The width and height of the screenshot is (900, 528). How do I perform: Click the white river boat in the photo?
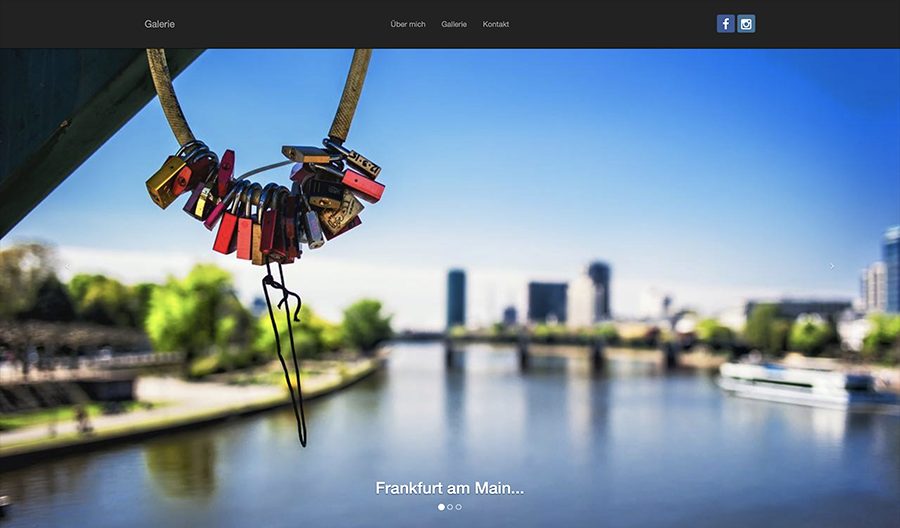[x=790, y=382]
